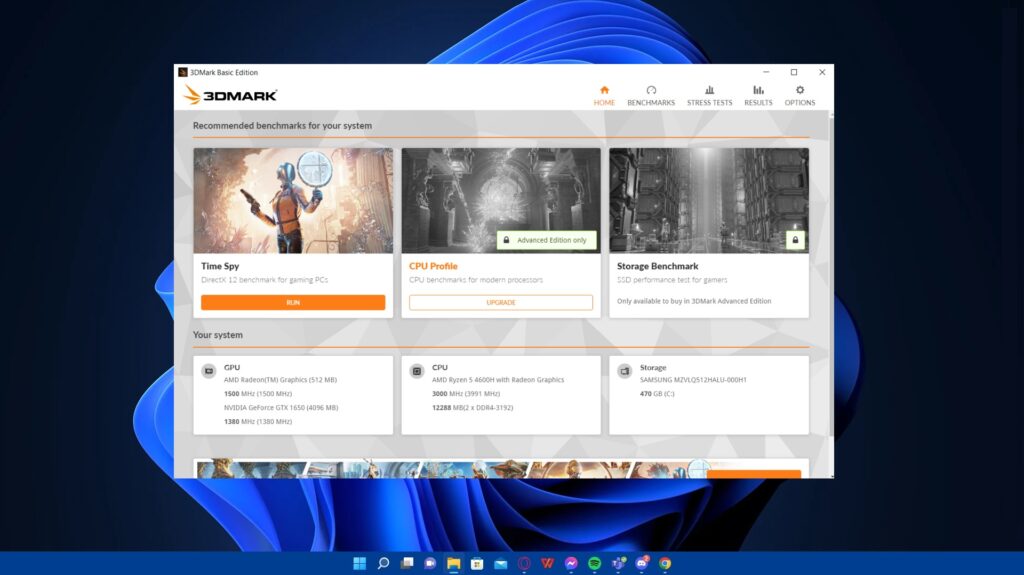Click '12288 MB(2 x DDR4-3192)' memory text
This screenshot has height=575, width=1024.
tap(472, 408)
